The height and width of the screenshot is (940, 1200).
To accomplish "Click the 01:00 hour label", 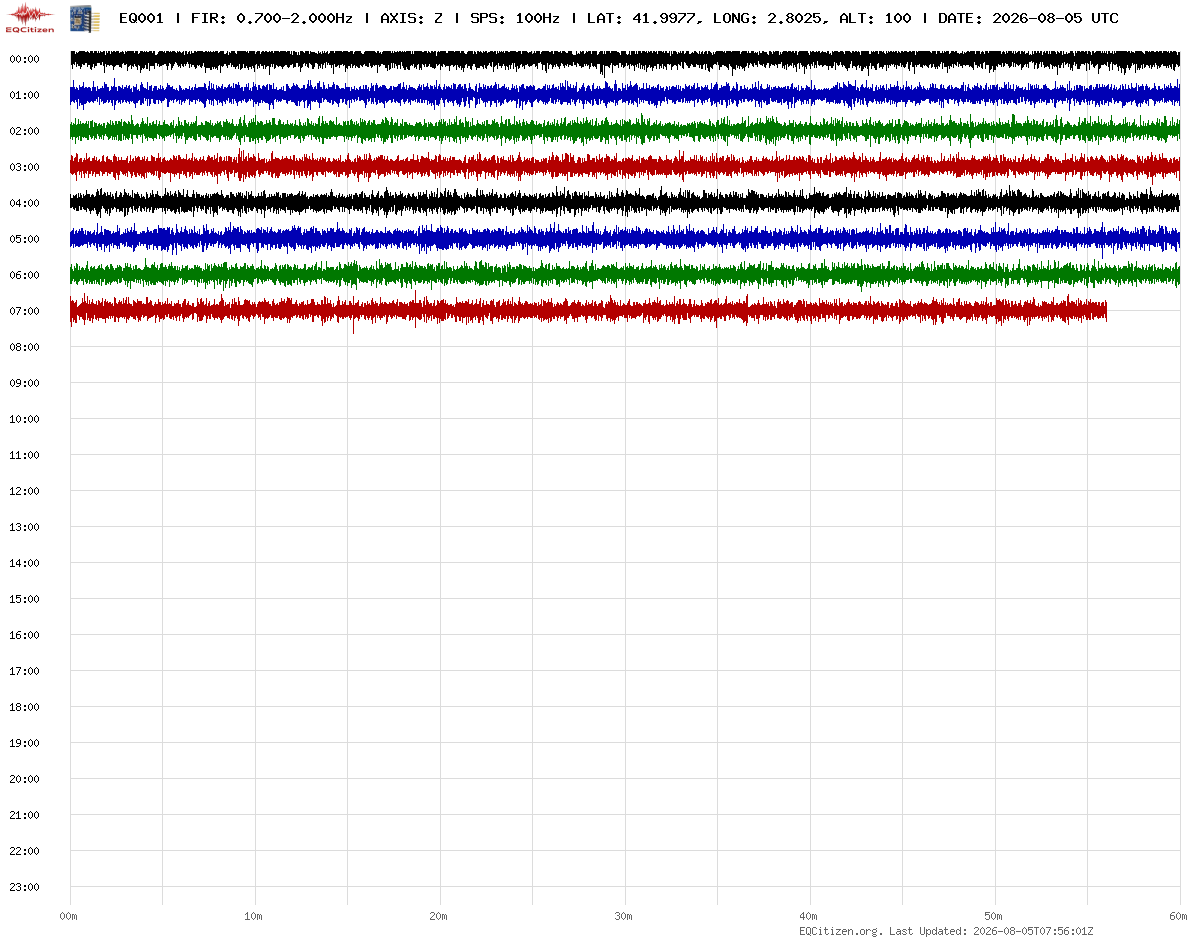I will 24,95.
